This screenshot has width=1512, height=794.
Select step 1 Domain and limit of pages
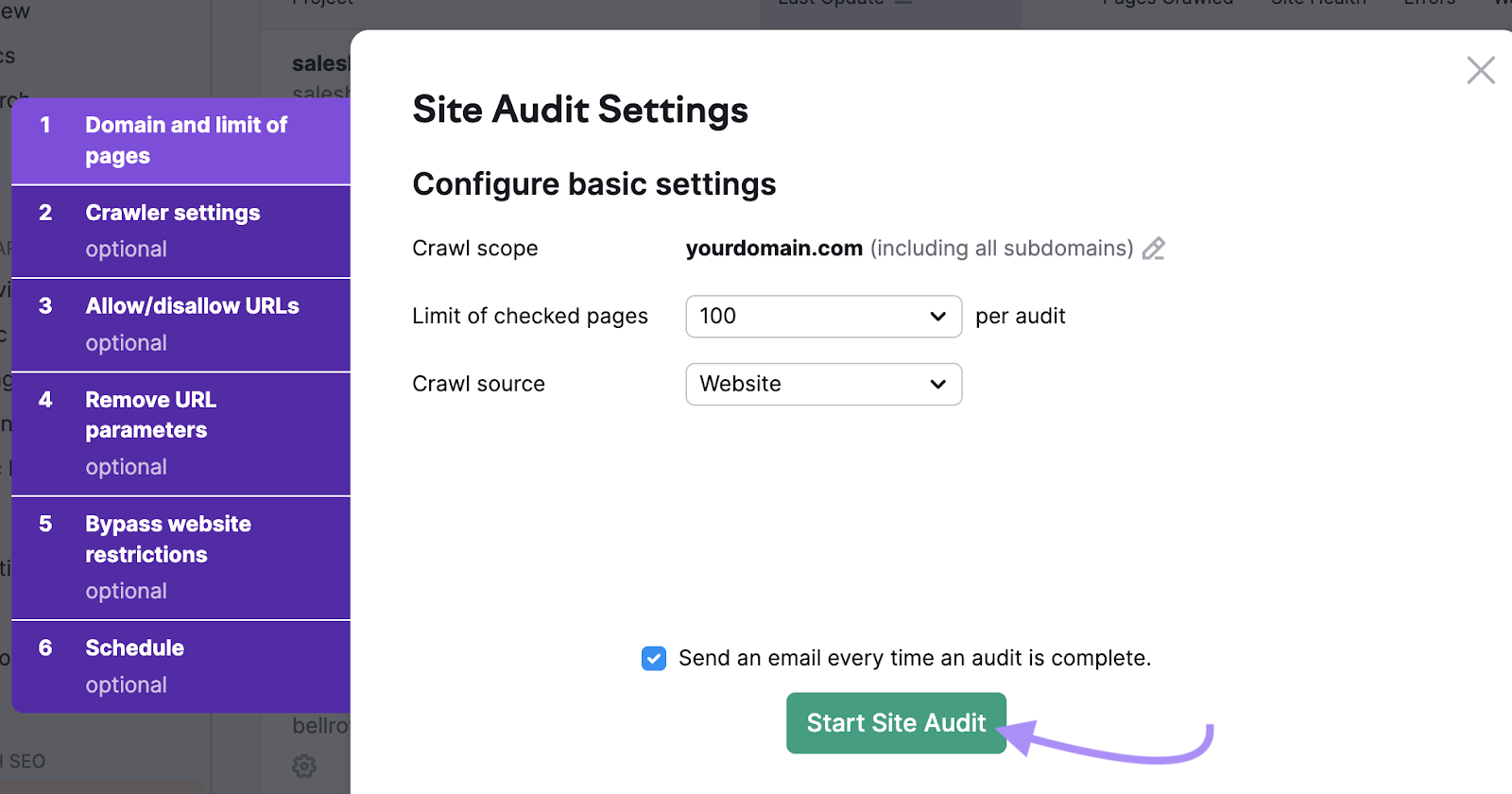pyautogui.click(x=180, y=141)
